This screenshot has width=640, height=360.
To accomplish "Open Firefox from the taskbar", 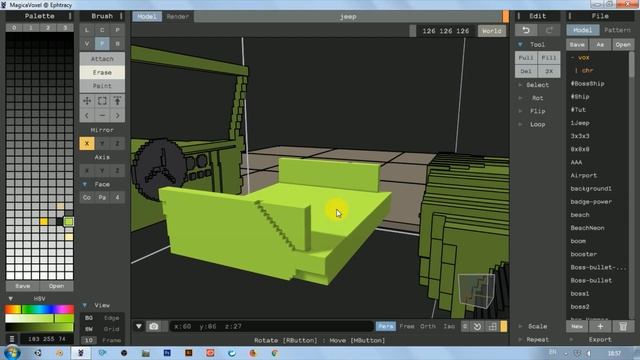I will coord(253,353).
